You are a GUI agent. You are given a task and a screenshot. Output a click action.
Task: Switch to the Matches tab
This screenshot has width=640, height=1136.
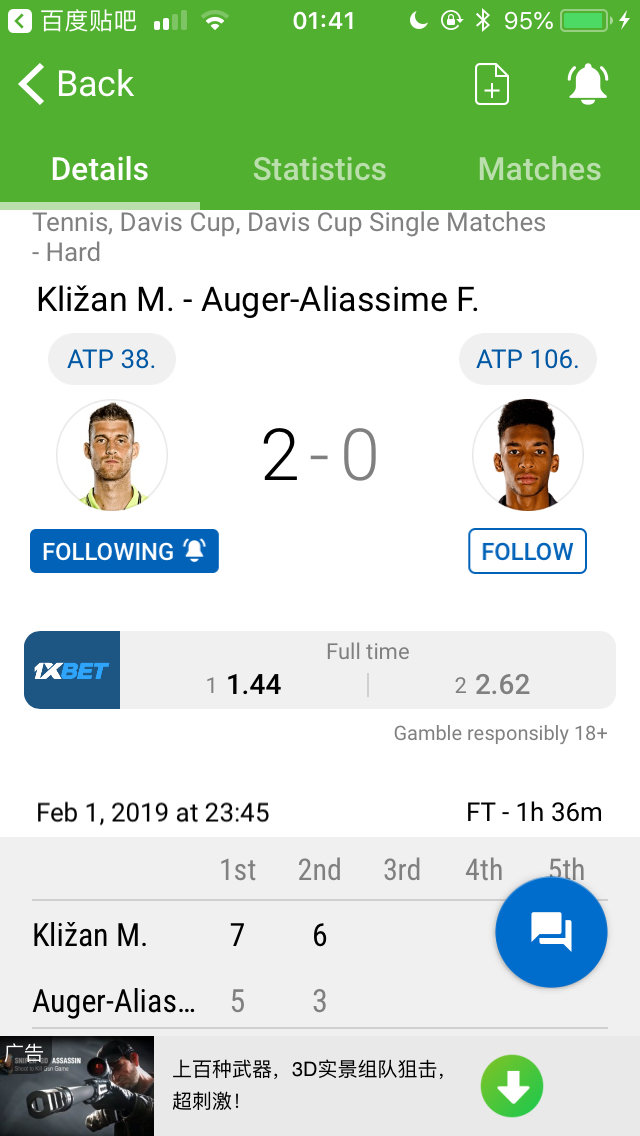tap(539, 169)
